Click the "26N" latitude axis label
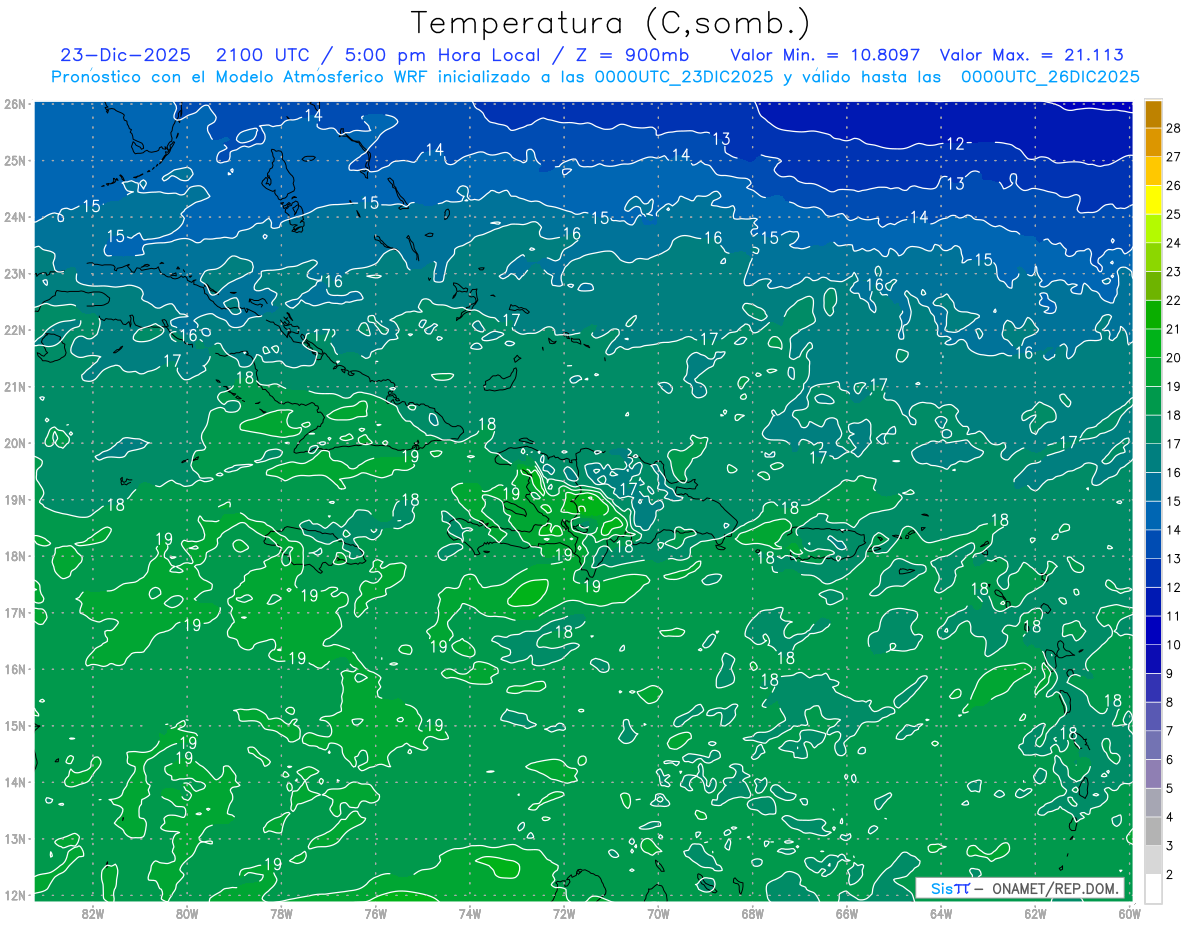Screen dimensions: 1200x927 coord(14,104)
